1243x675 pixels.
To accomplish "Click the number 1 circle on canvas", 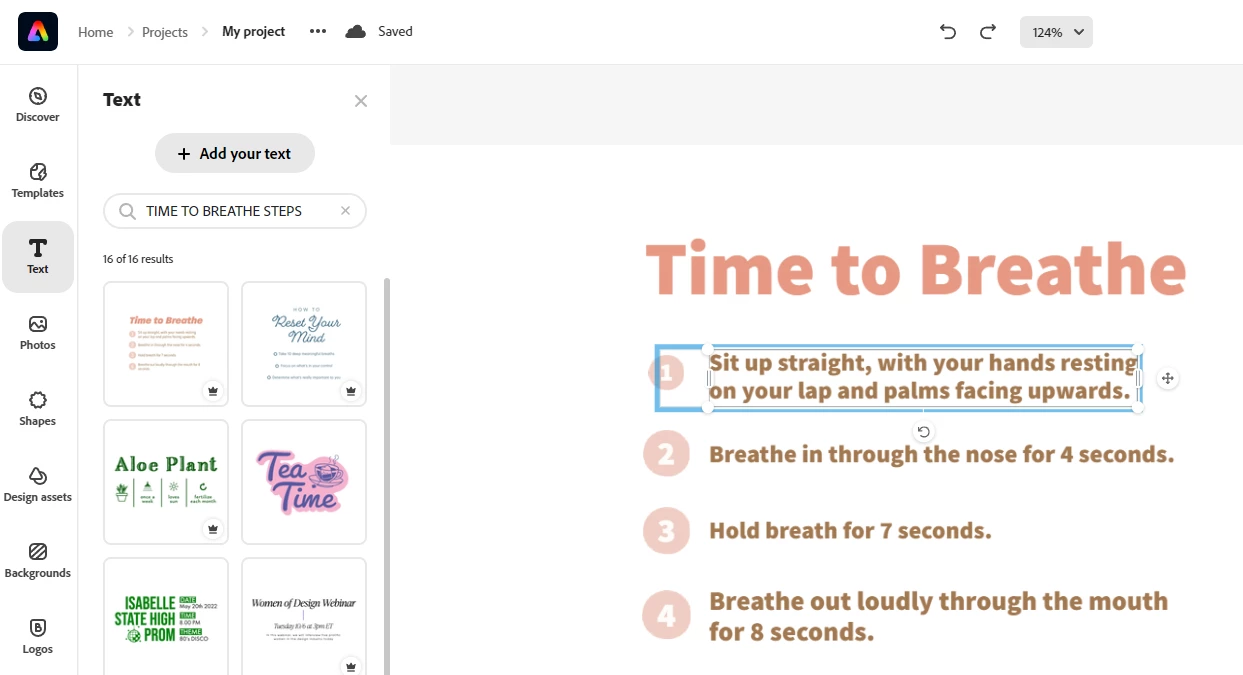I will [667, 374].
